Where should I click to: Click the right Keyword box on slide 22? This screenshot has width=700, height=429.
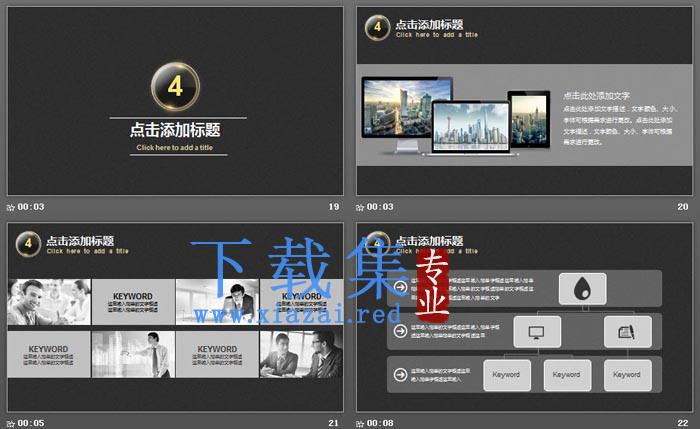pos(628,375)
